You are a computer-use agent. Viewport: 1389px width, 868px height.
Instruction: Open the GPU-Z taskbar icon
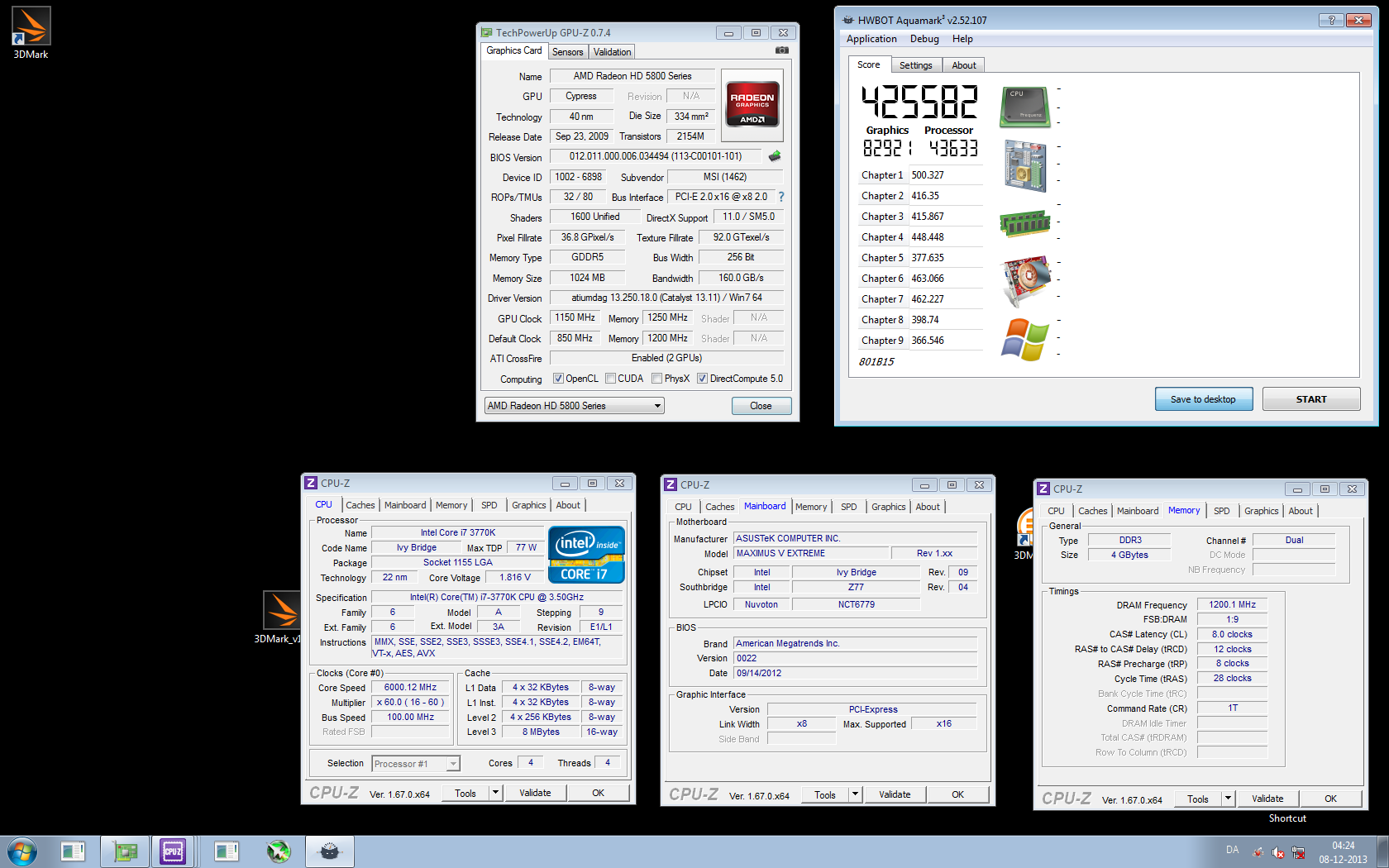tap(125, 851)
